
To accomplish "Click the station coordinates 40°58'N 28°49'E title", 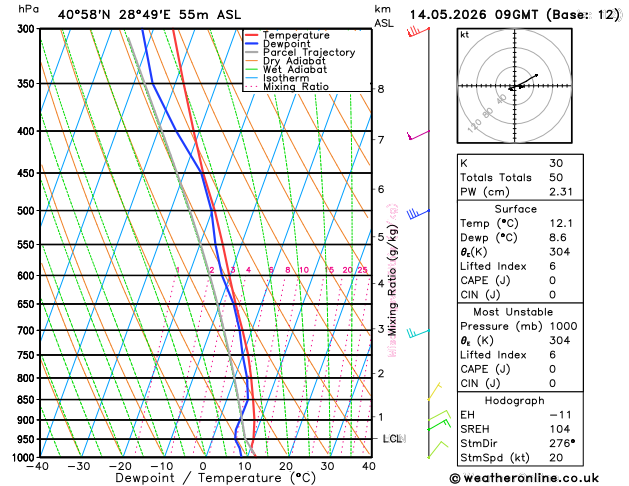I will point(150,15).
